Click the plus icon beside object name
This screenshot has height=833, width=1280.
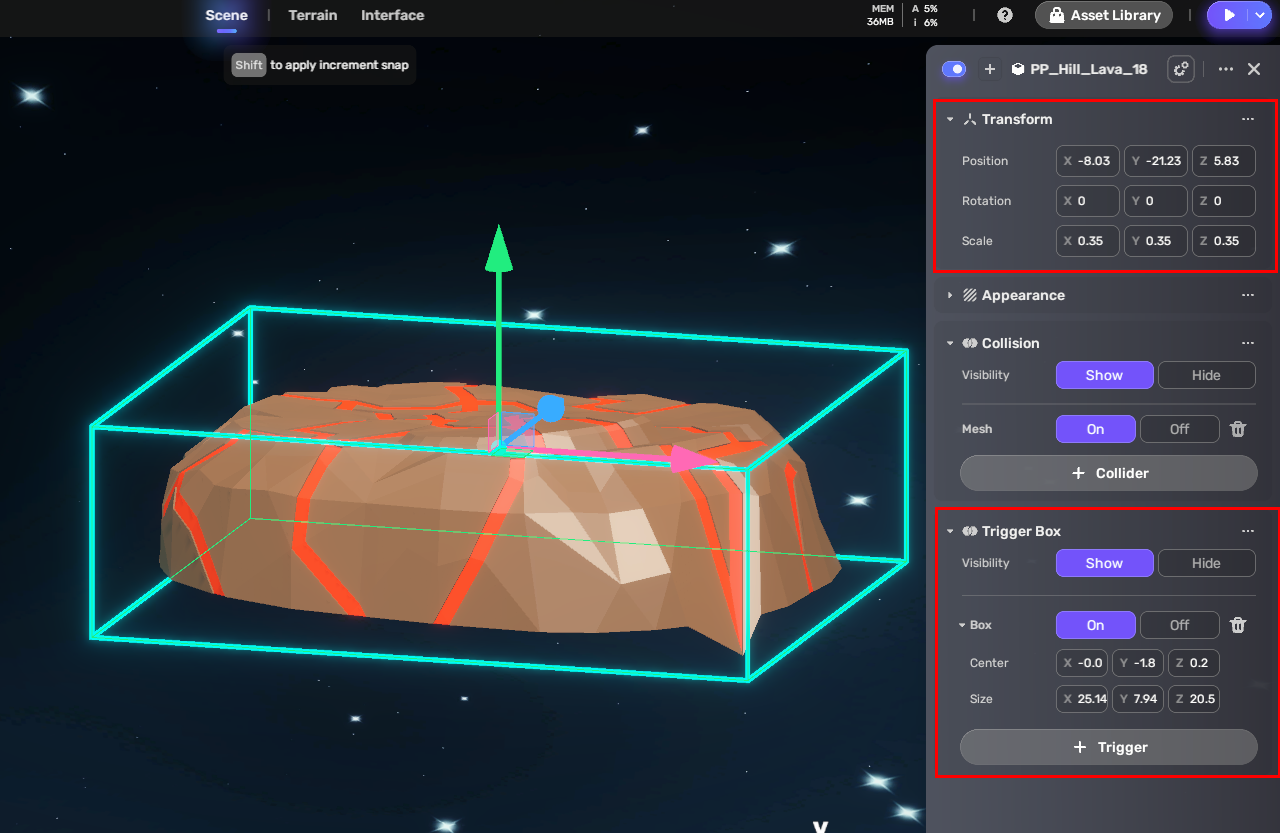pos(990,69)
